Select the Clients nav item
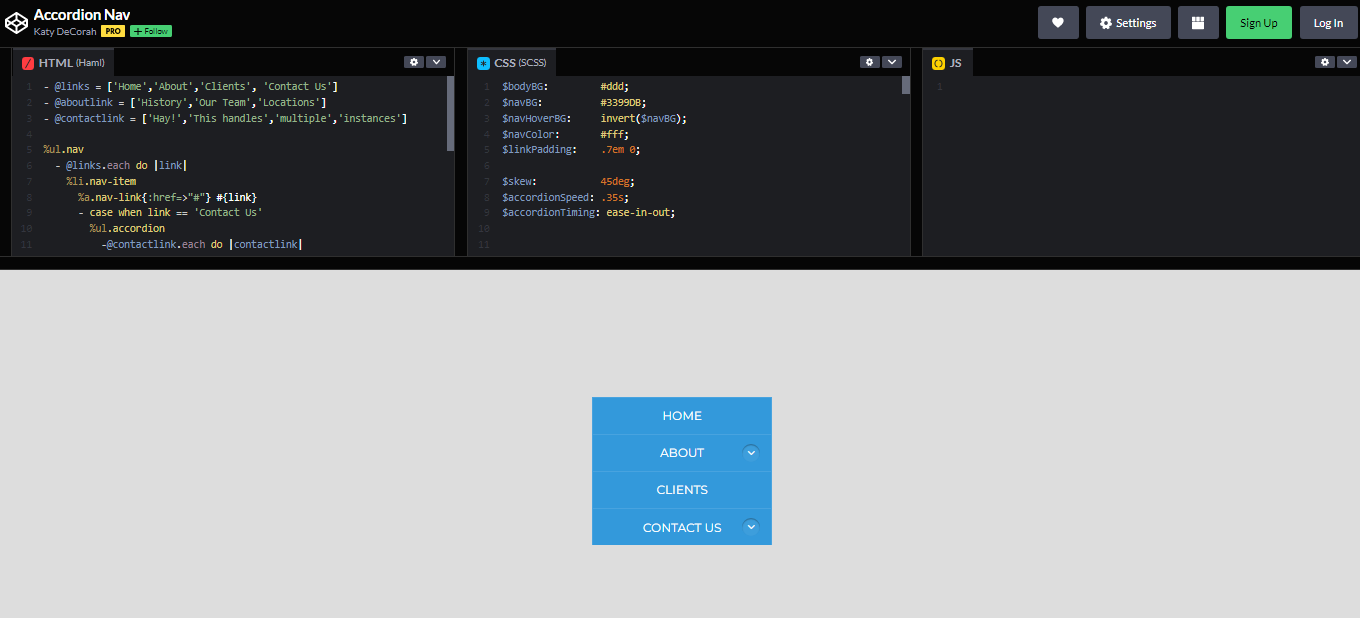 pos(682,490)
